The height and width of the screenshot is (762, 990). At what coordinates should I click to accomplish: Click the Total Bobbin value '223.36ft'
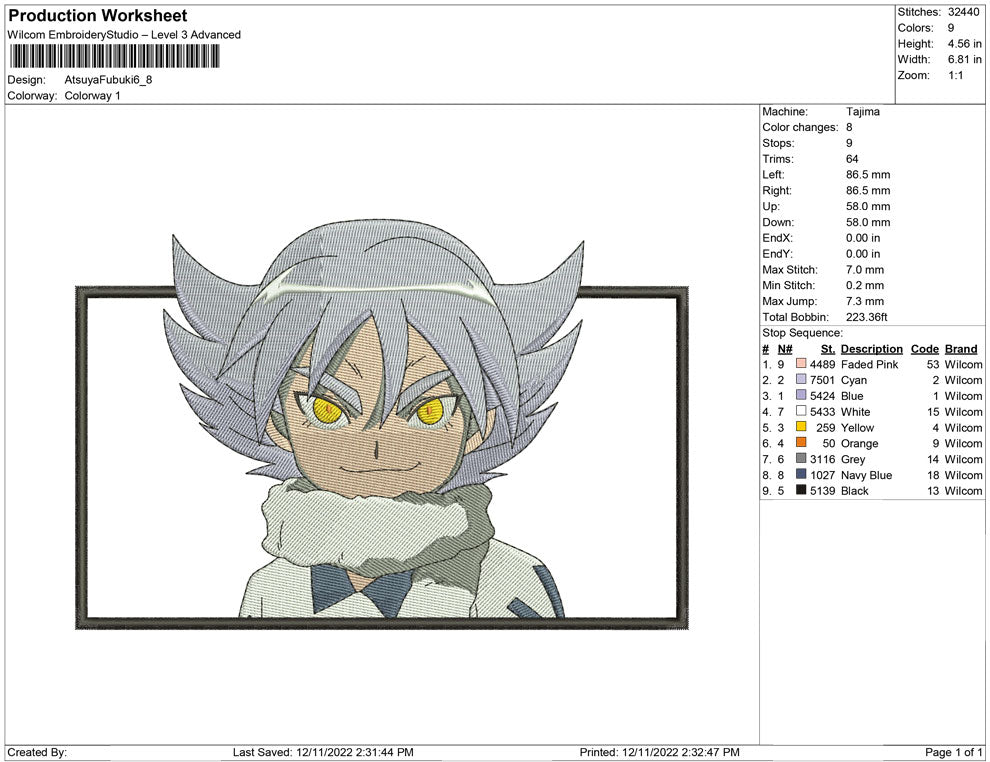click(x=867, y=317)
